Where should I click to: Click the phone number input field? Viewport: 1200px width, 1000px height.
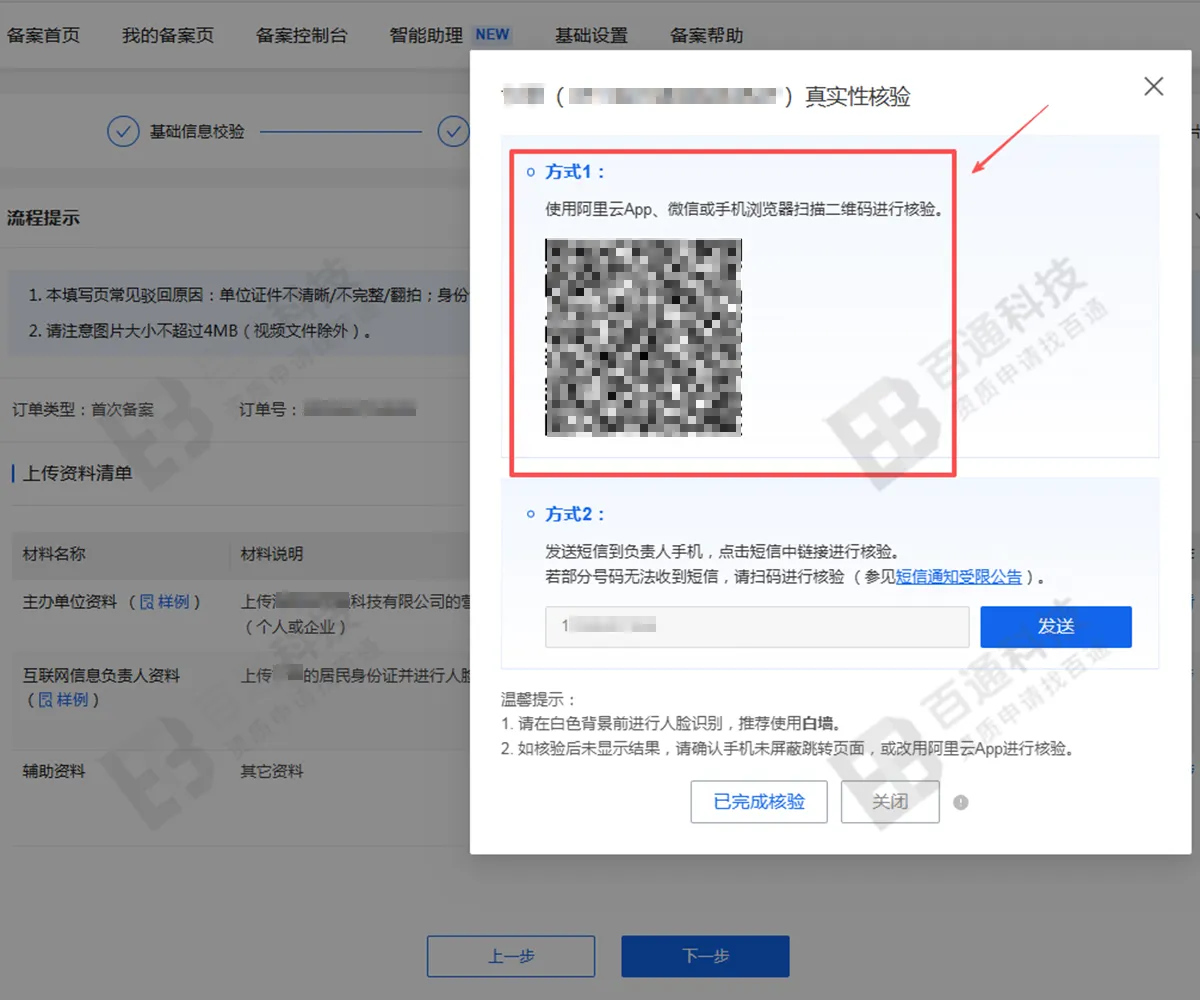point(757,627)
